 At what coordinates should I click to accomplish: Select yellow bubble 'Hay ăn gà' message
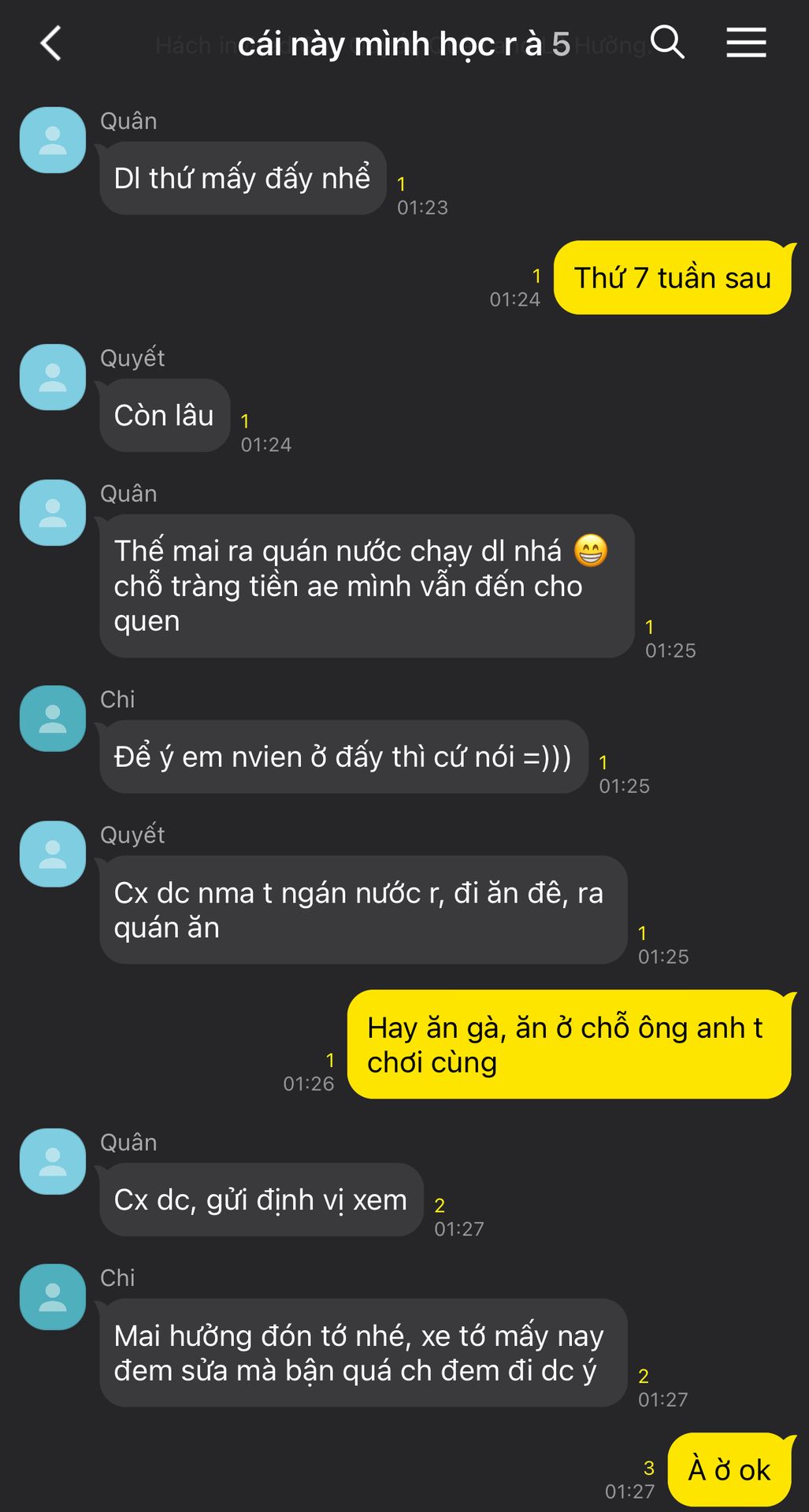[x=569, y=1044]
